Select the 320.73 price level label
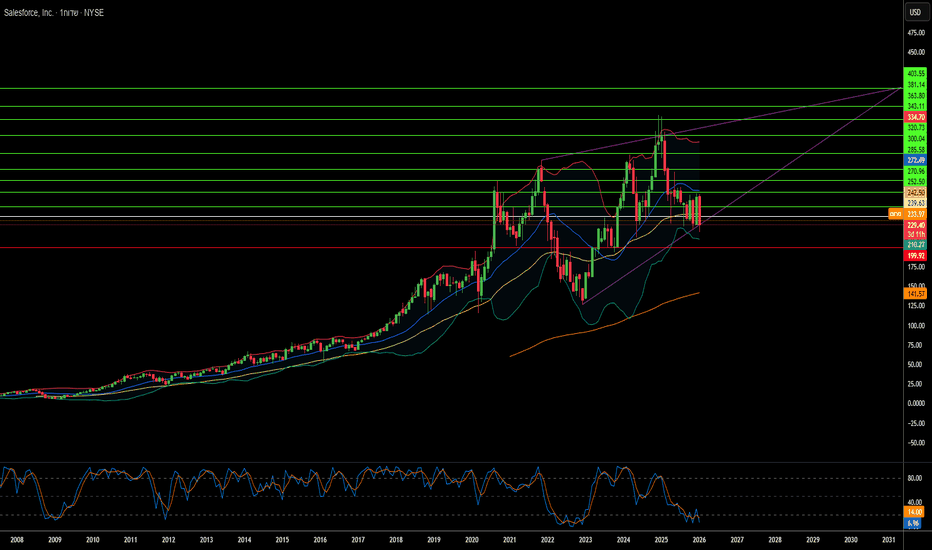The width and height of the screenshot is (932, 550). point(915,128)
